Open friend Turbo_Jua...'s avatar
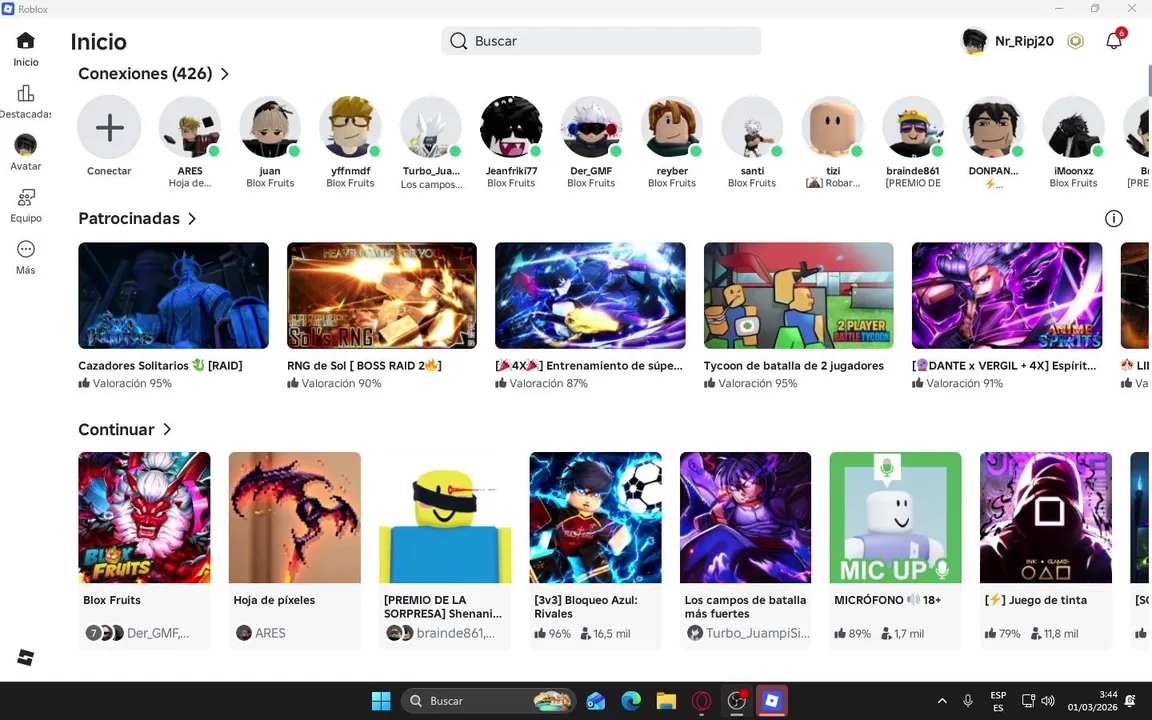Screen dimensions: 1152x720 (x=431, y=127)
